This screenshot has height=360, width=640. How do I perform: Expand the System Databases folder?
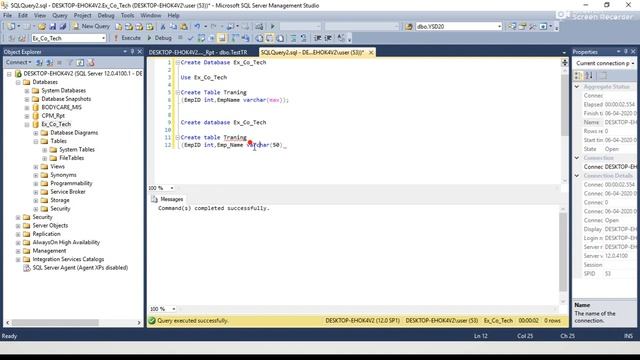point(27,91)
